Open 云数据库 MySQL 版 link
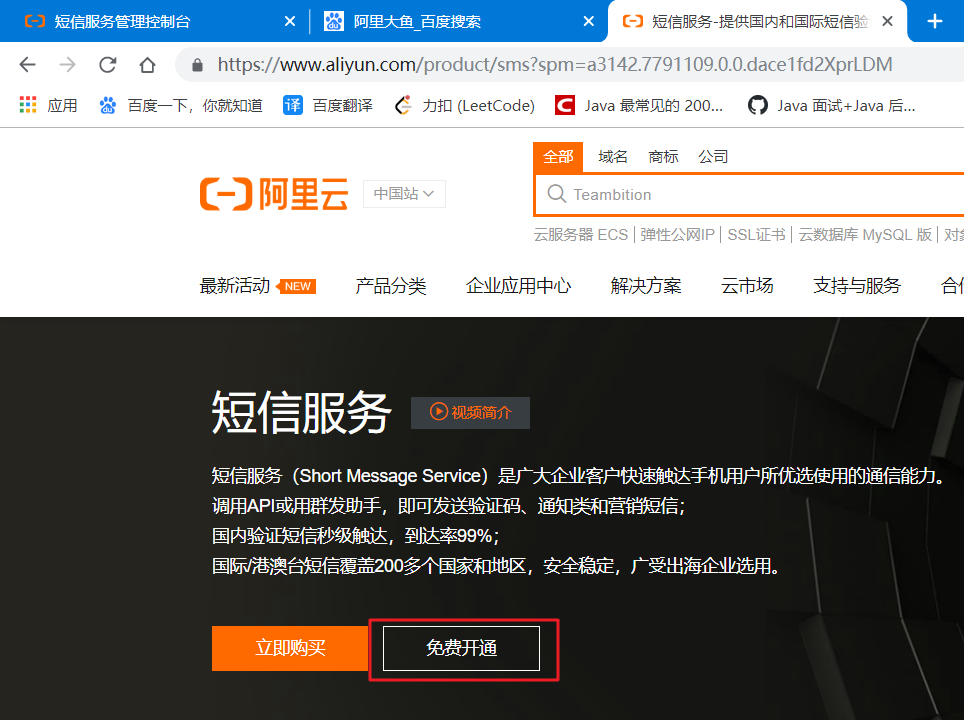Image resolution: width=964 pixels, height=720 pixels. (x=865, y=235)
